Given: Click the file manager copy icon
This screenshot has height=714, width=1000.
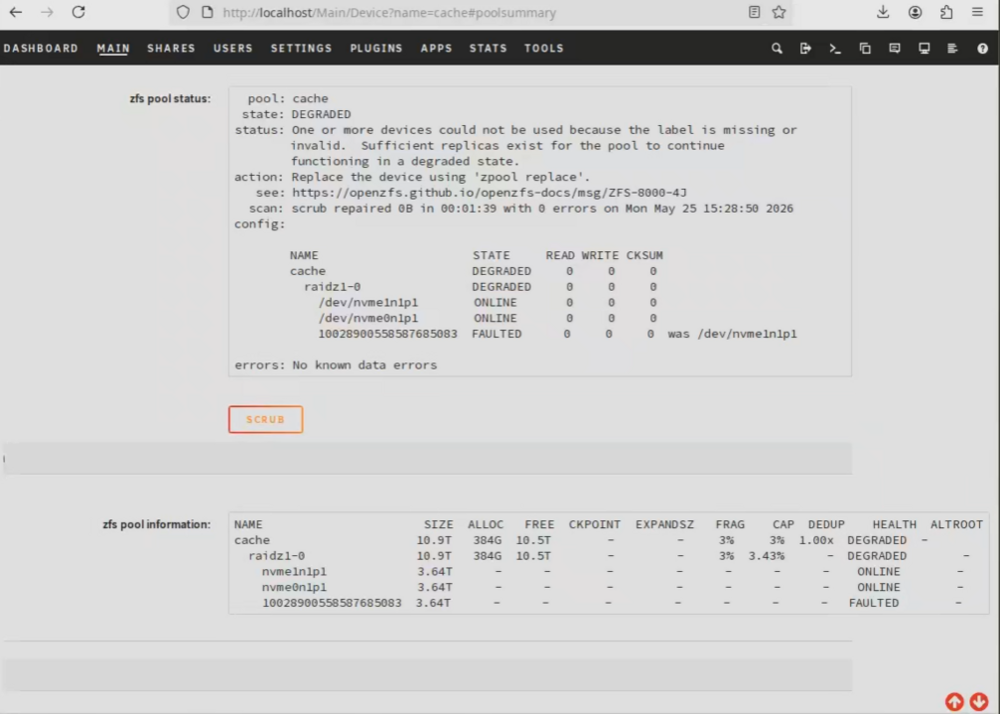Looking at the screenshot, I should coord(865,48).
